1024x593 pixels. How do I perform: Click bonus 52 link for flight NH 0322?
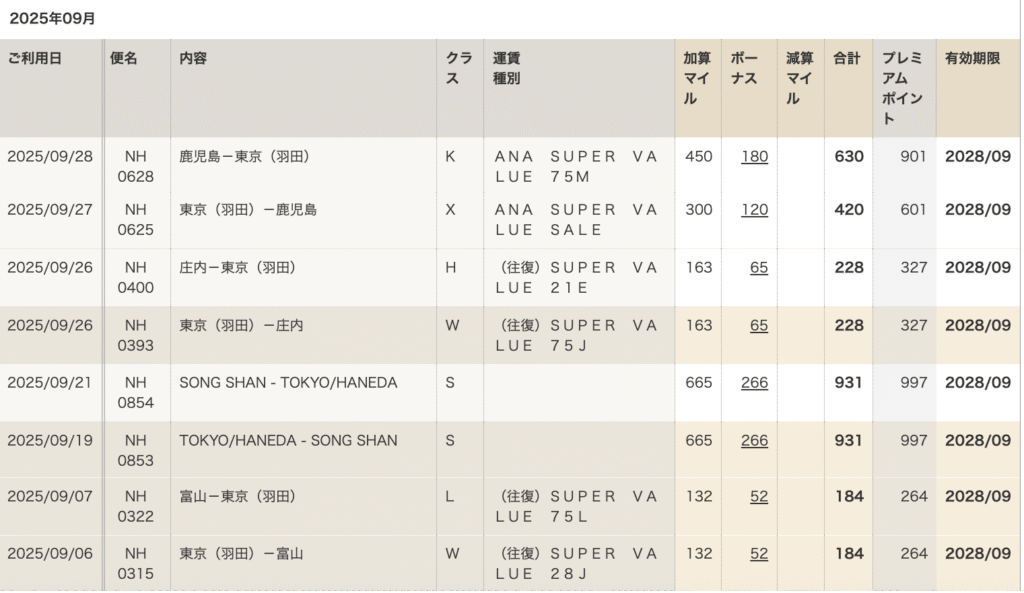pyautogui.click(x=759, y=497)
